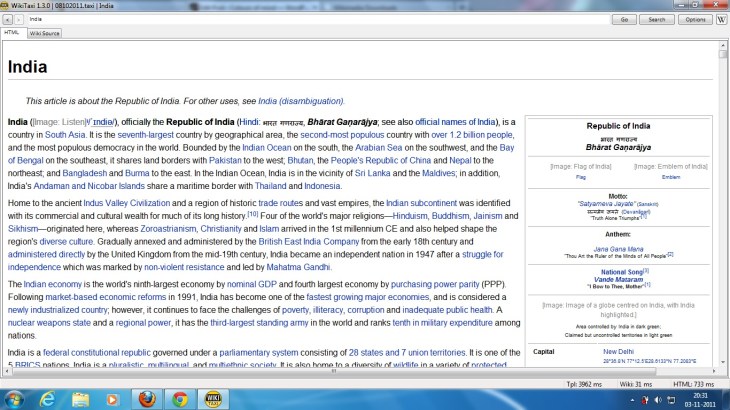This screenshot has height=410, width=730.
Task: Switch to the Wiki Source tab
Action: tap(44, 33)
